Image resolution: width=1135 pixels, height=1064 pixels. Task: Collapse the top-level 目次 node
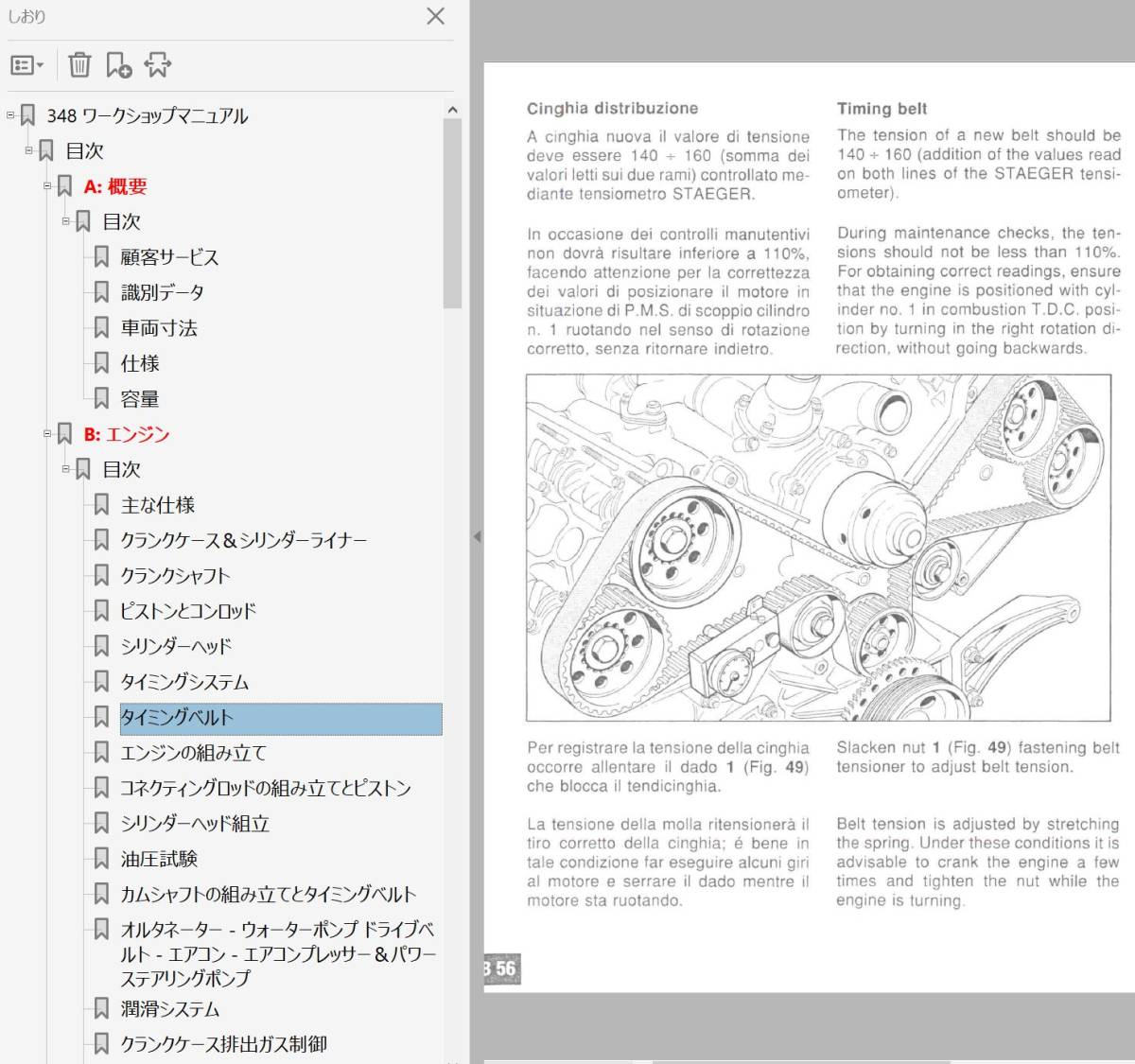(29, 150)
